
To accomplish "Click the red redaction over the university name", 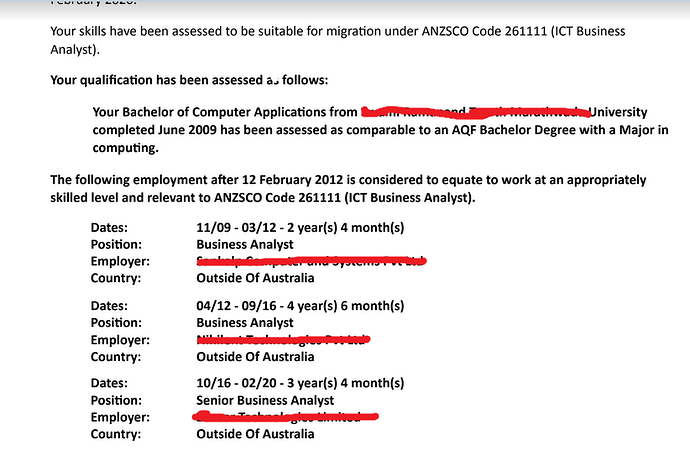I will tap(475, 112).
